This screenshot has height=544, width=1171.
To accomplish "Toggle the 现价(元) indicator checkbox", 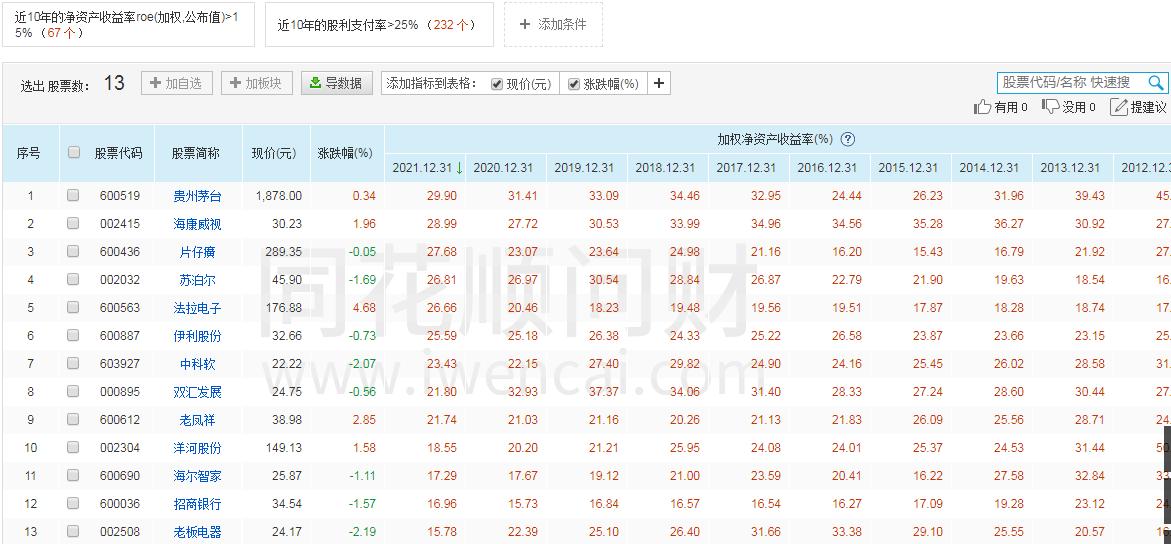I will (x=497, y=84).
